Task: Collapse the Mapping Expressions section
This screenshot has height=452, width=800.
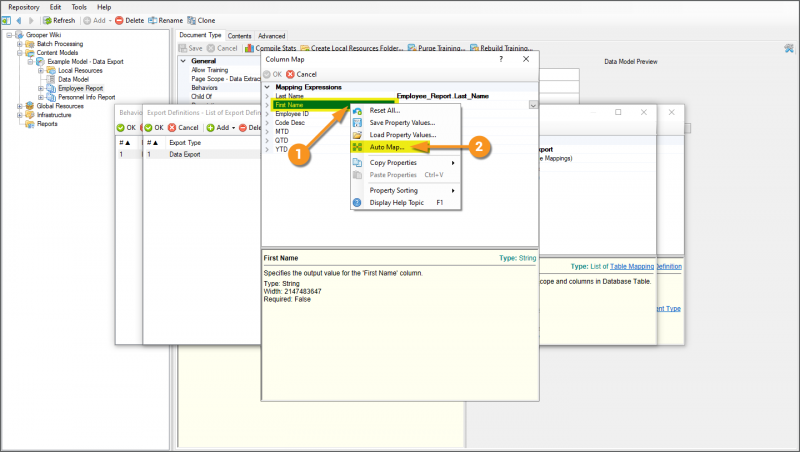Action: [267, 87]
